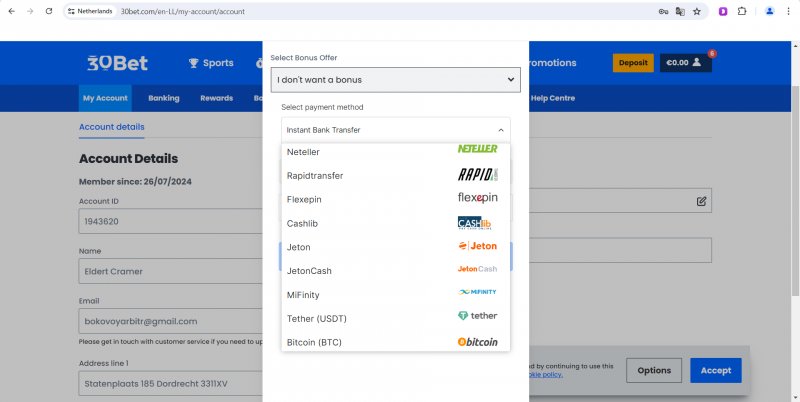Pick the Jeton payment option
The height and width of the screenshot is (402, 800).
point(395,247)
